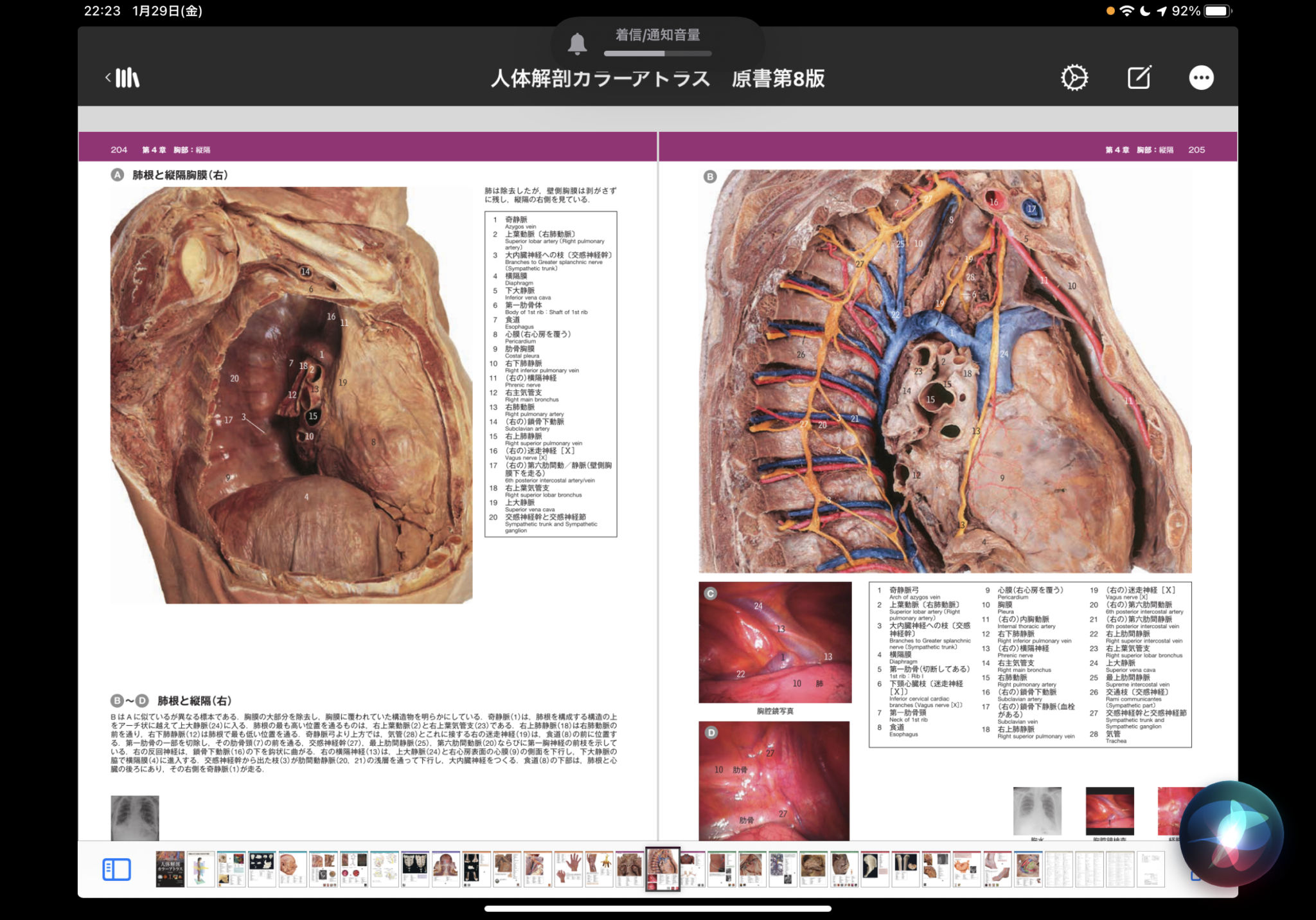Select the highlighted current page thumbnail
1316x920 pixels.
[662, 869]
